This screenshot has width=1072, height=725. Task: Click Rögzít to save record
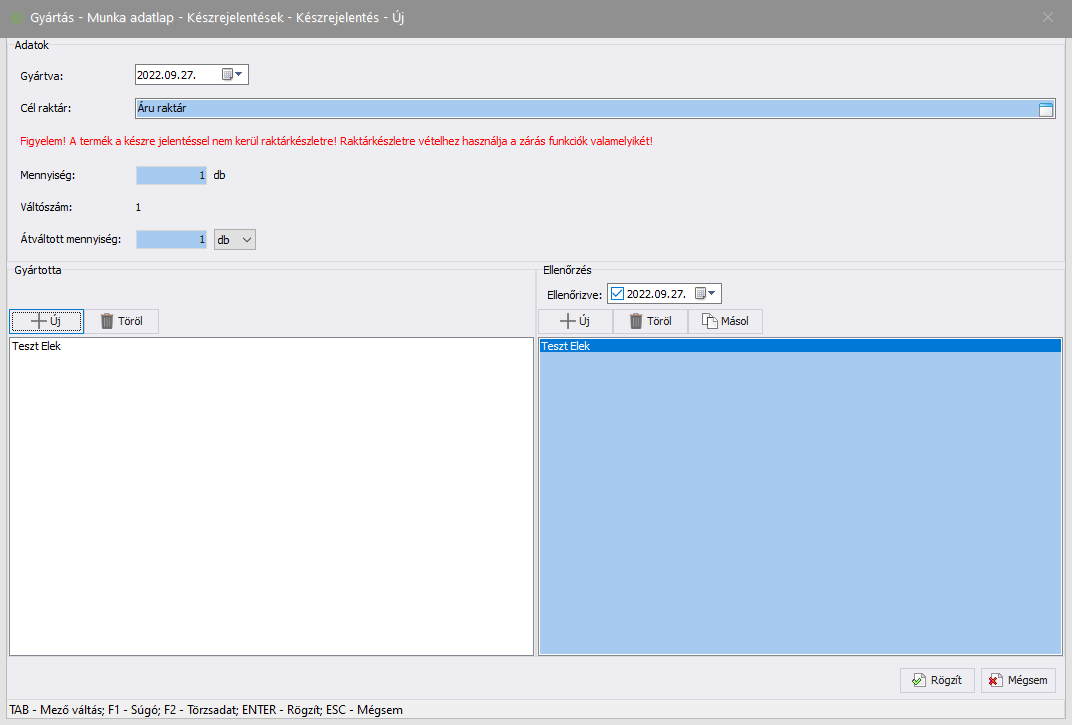(x=937, y=680)
